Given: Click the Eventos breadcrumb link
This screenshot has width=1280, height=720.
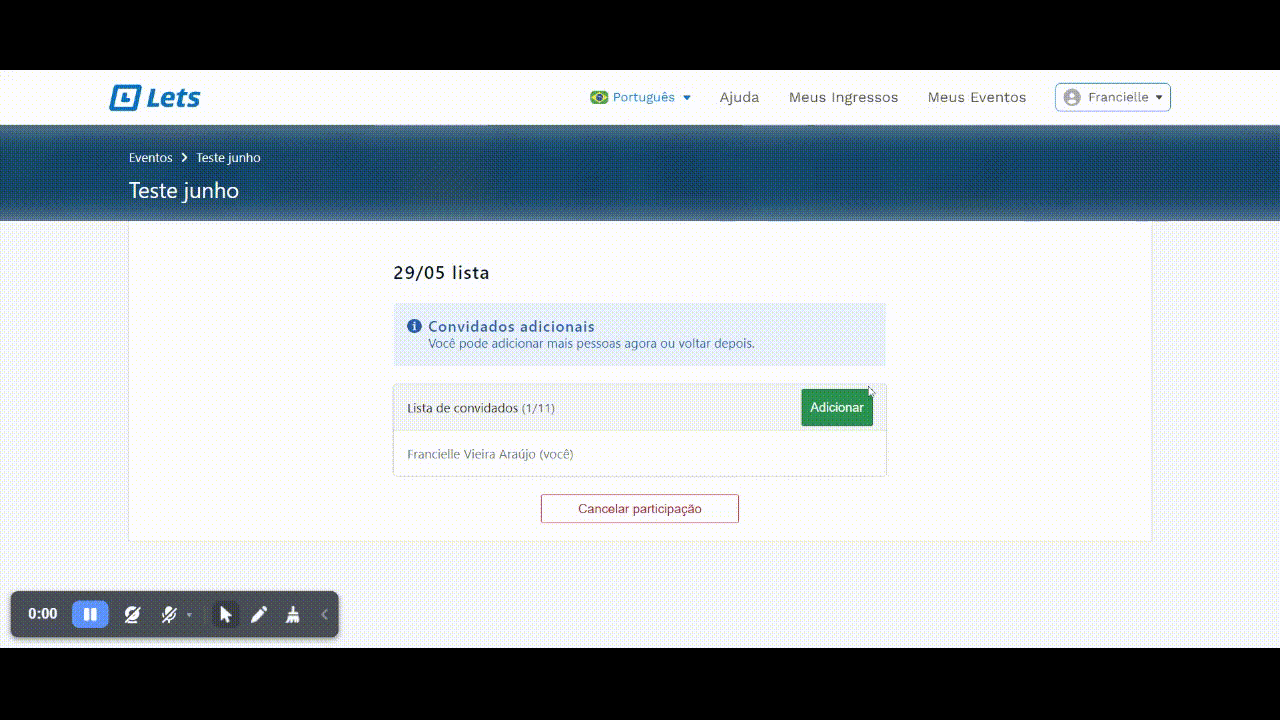Looking at the screenshot, I should click(x=150, y=158).
